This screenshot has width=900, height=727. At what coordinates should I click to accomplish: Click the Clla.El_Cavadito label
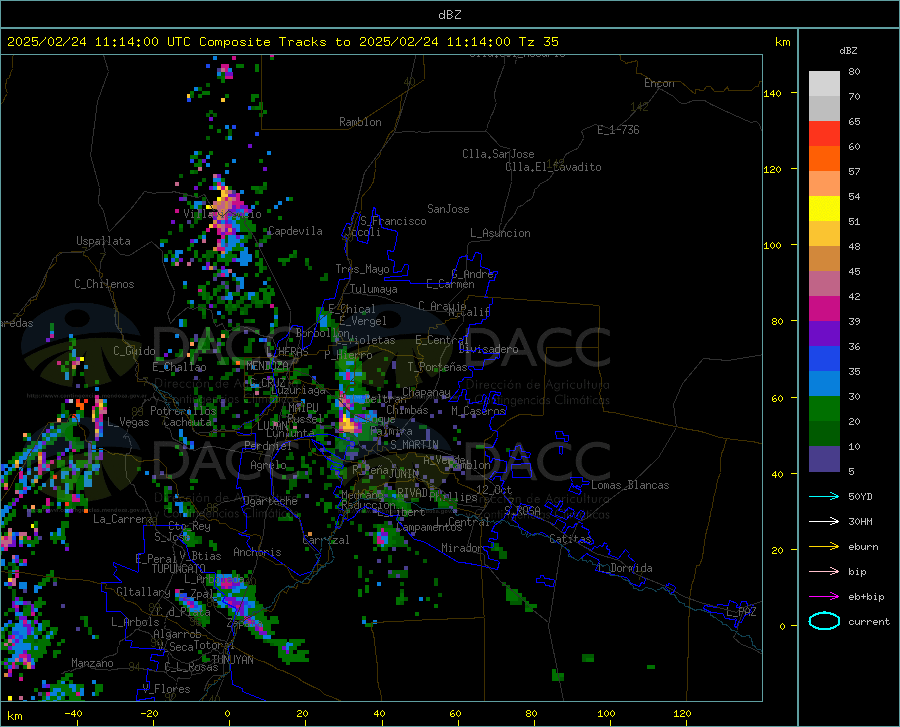click(x=553, y=167)
